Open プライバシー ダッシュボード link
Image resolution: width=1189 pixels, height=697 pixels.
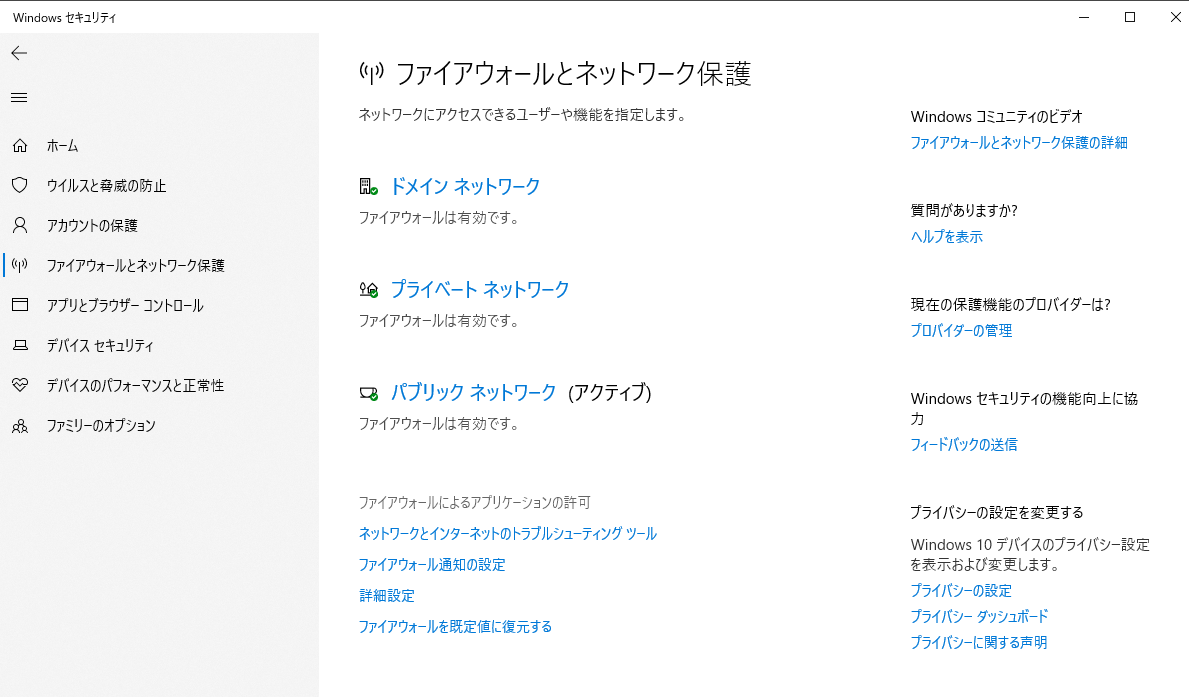(x=979, y=617)
